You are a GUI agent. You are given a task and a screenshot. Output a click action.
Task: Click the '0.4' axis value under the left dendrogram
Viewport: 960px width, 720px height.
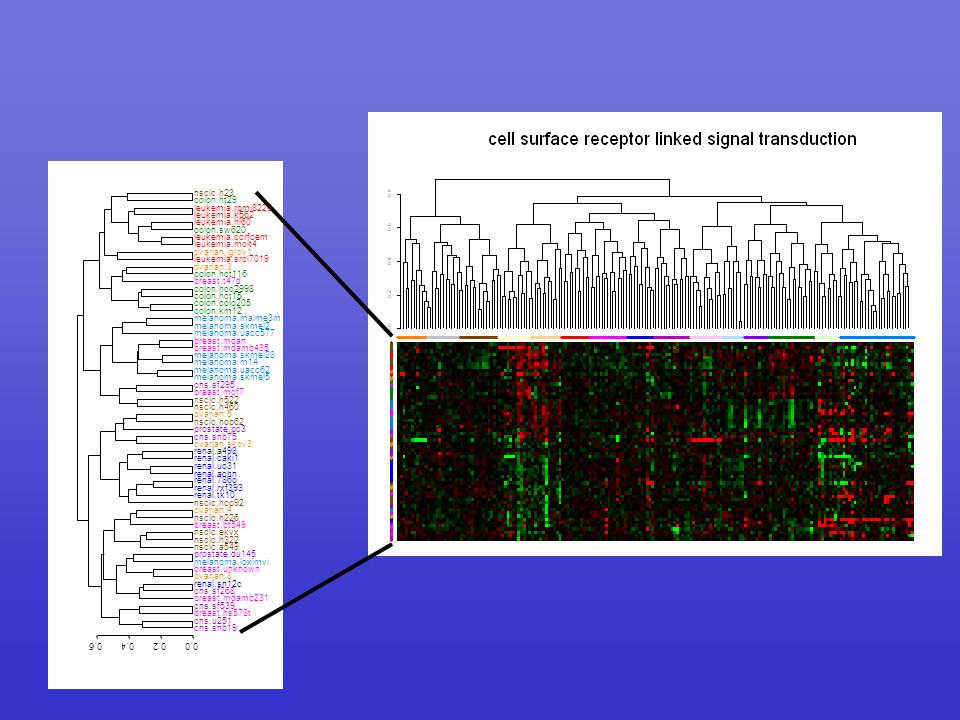pyautogui.click(x=128, y=646)
